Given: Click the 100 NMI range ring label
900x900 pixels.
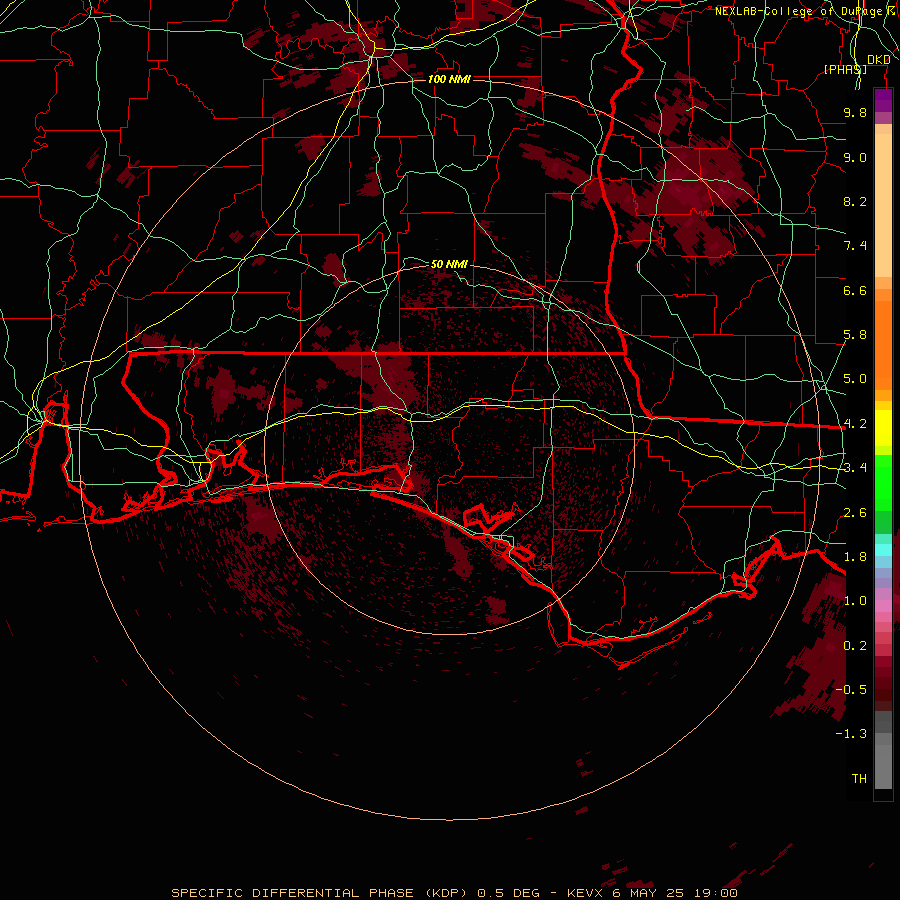Looking at the screenshot, I should click(x=449, y=79).
